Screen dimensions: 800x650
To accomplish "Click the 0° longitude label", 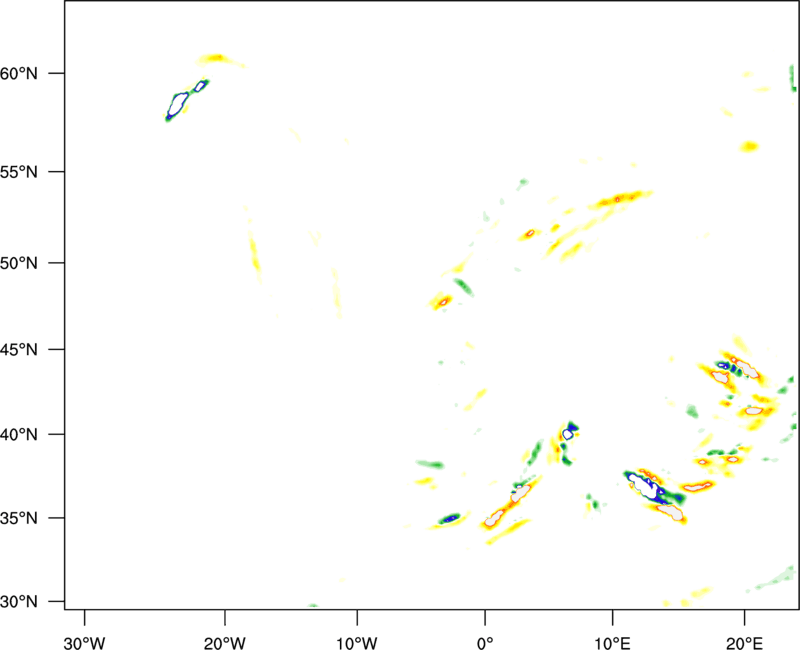I will (x=485, y=643).
